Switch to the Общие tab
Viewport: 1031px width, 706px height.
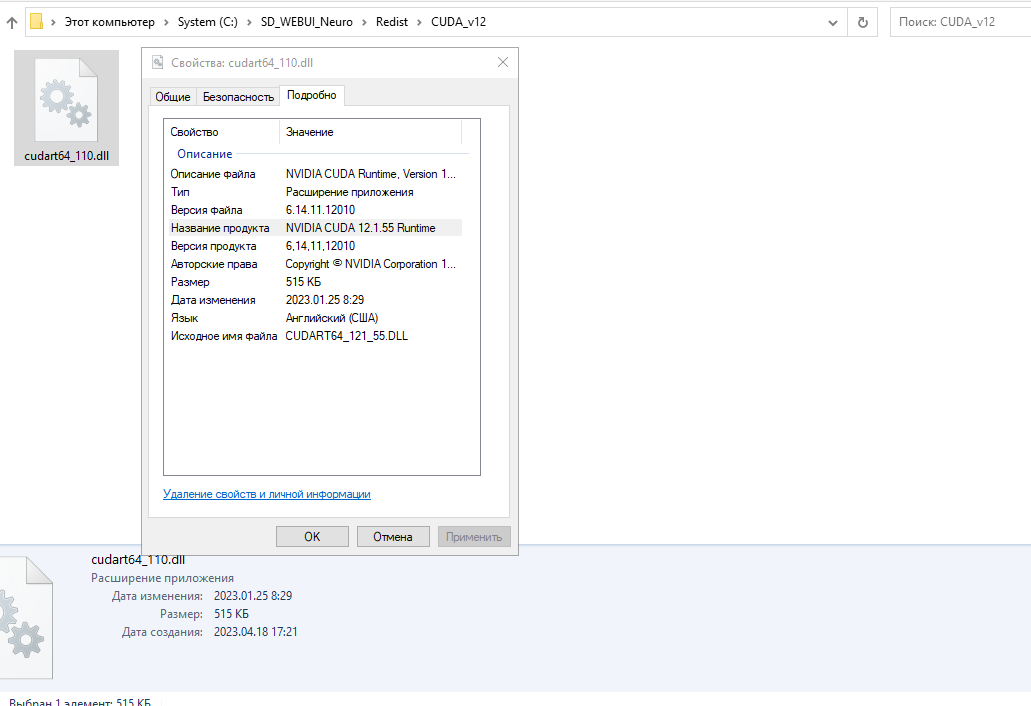pyautogui.click(x=173, y=97)
